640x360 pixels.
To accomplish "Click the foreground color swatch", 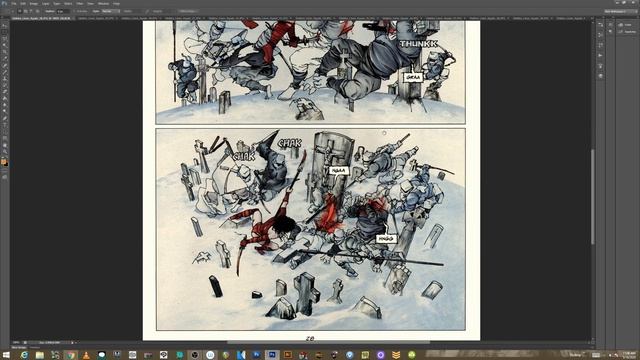I will click(4, 162).
